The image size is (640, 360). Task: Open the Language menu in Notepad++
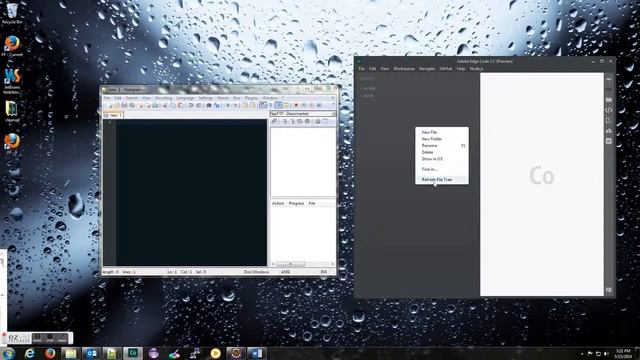pos(185,98)
